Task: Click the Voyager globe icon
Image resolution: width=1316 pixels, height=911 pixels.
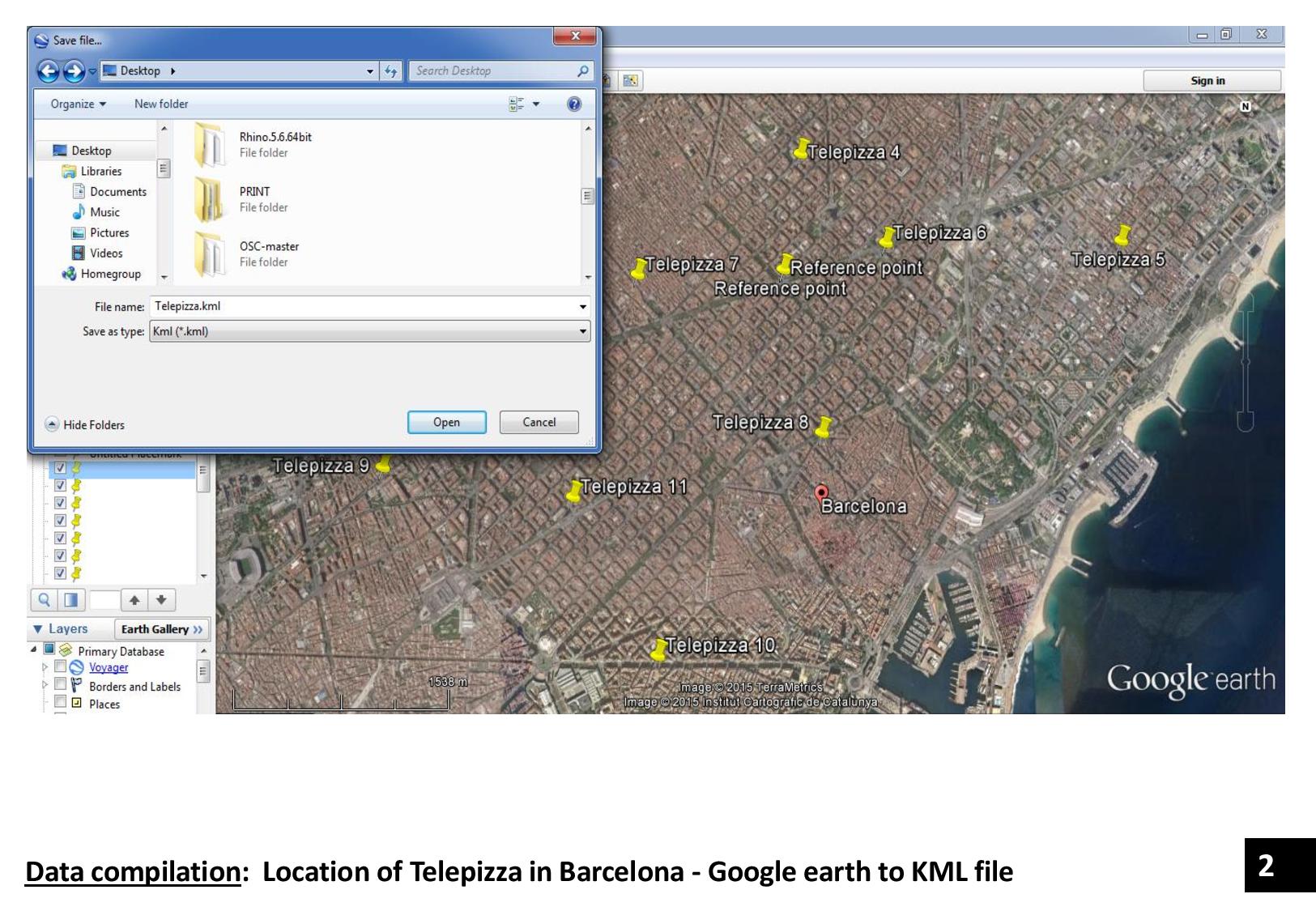Action: pyautogui.click(x=77, y=667)
